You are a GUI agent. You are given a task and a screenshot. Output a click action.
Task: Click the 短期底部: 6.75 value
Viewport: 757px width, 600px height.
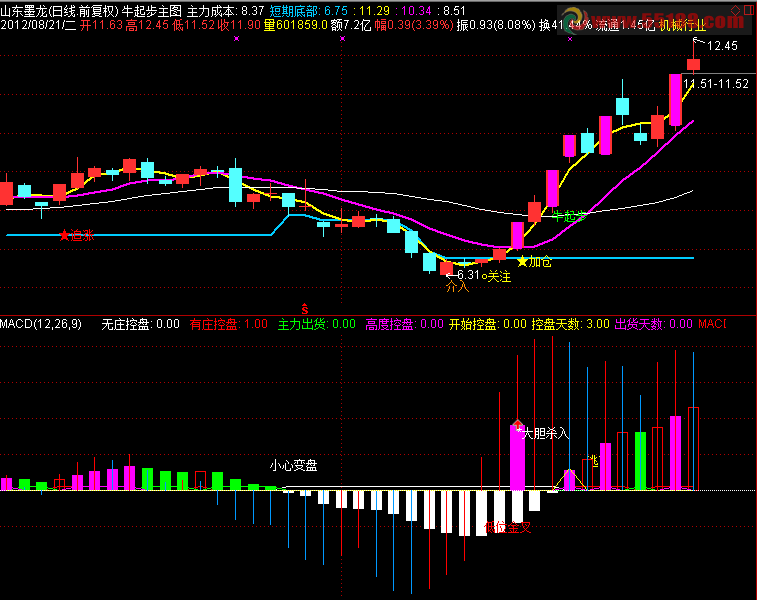308,11
